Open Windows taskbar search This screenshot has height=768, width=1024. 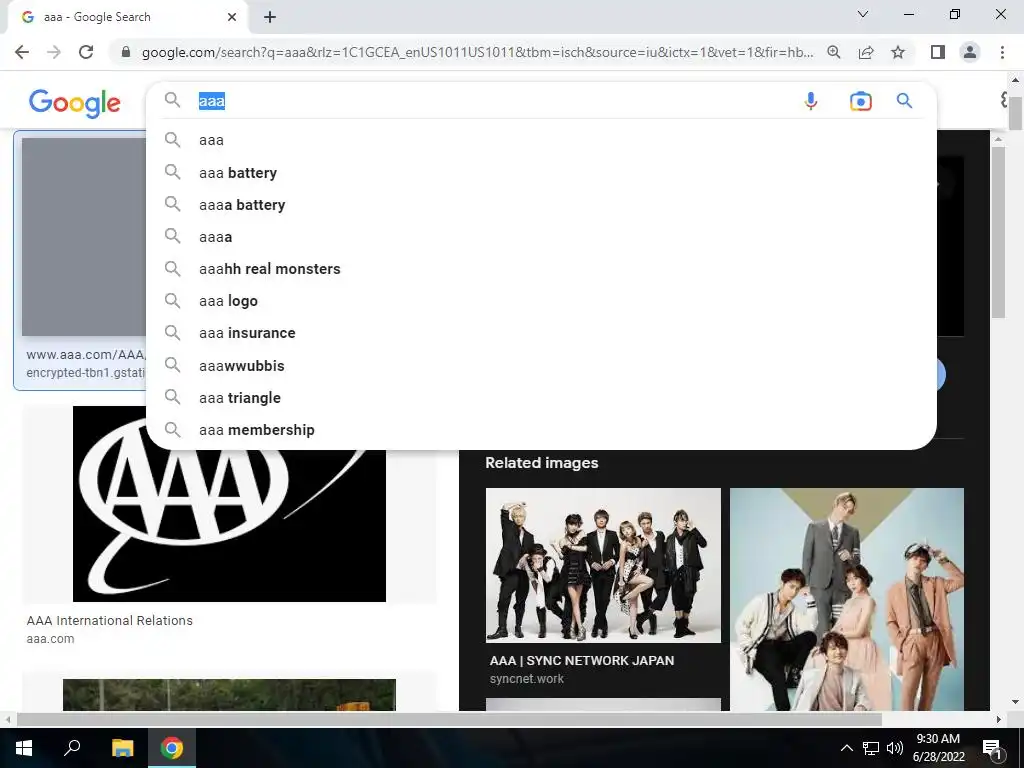pyautogui.click(x=72, y=748)
